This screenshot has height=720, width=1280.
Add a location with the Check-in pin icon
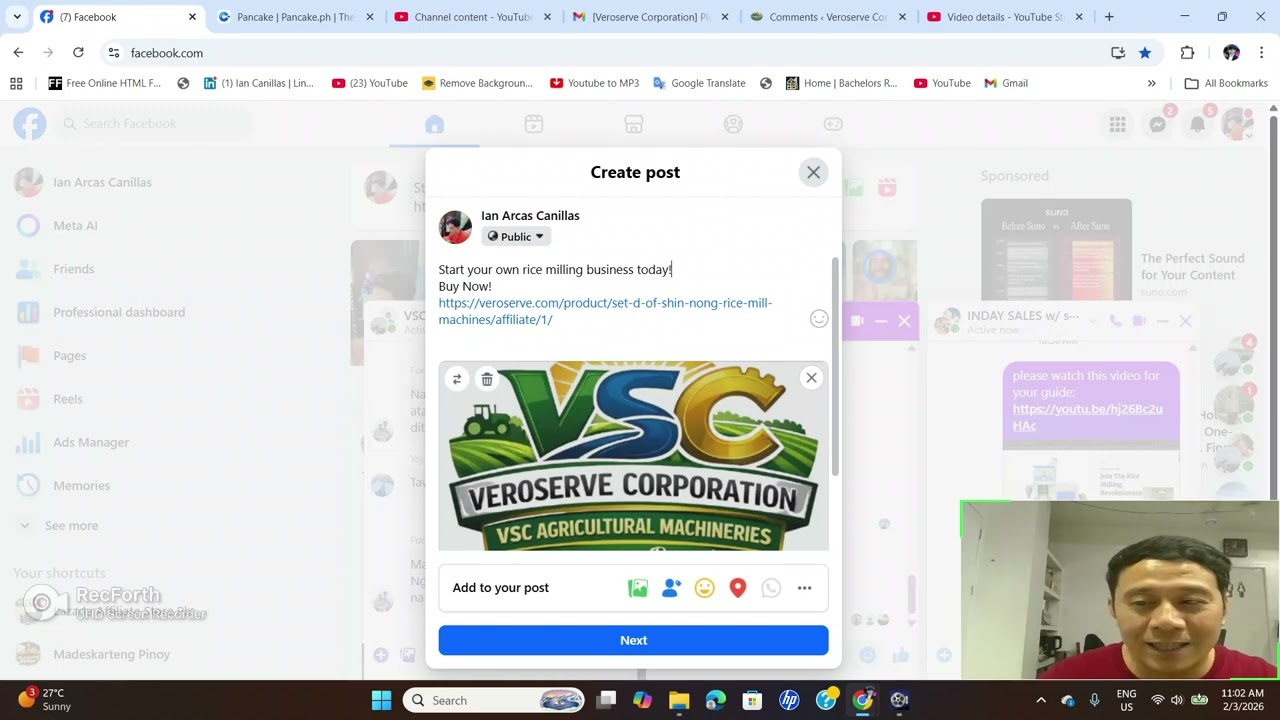(737, 588)
